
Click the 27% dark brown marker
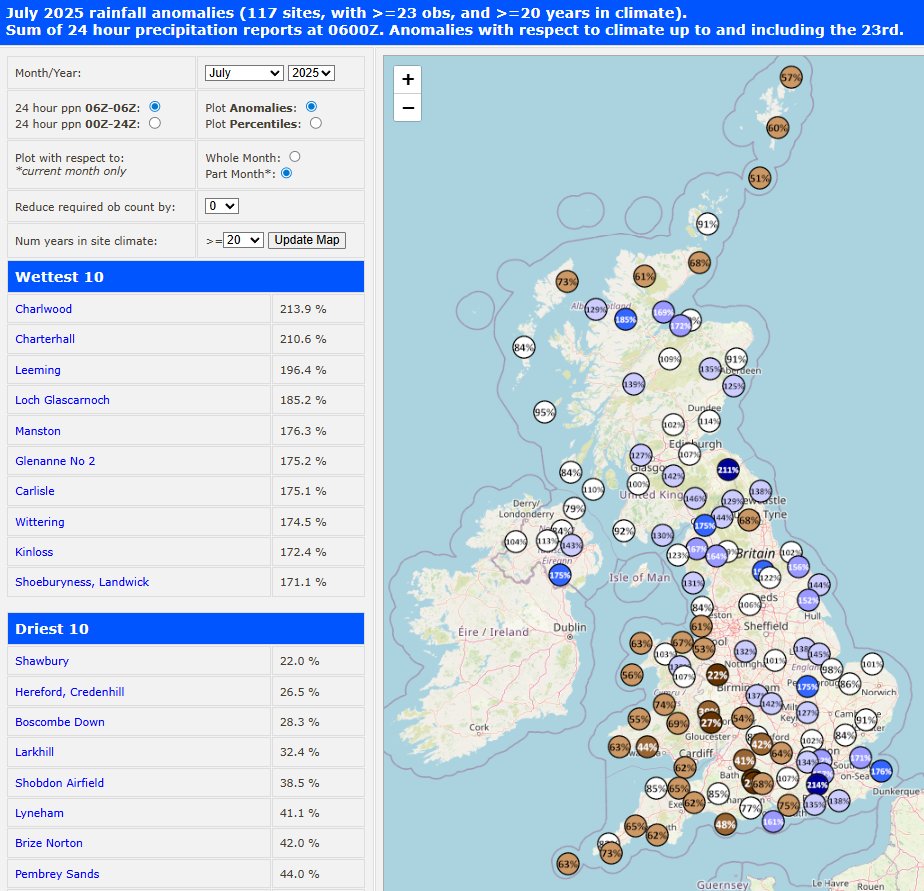(x=711, y=722)
